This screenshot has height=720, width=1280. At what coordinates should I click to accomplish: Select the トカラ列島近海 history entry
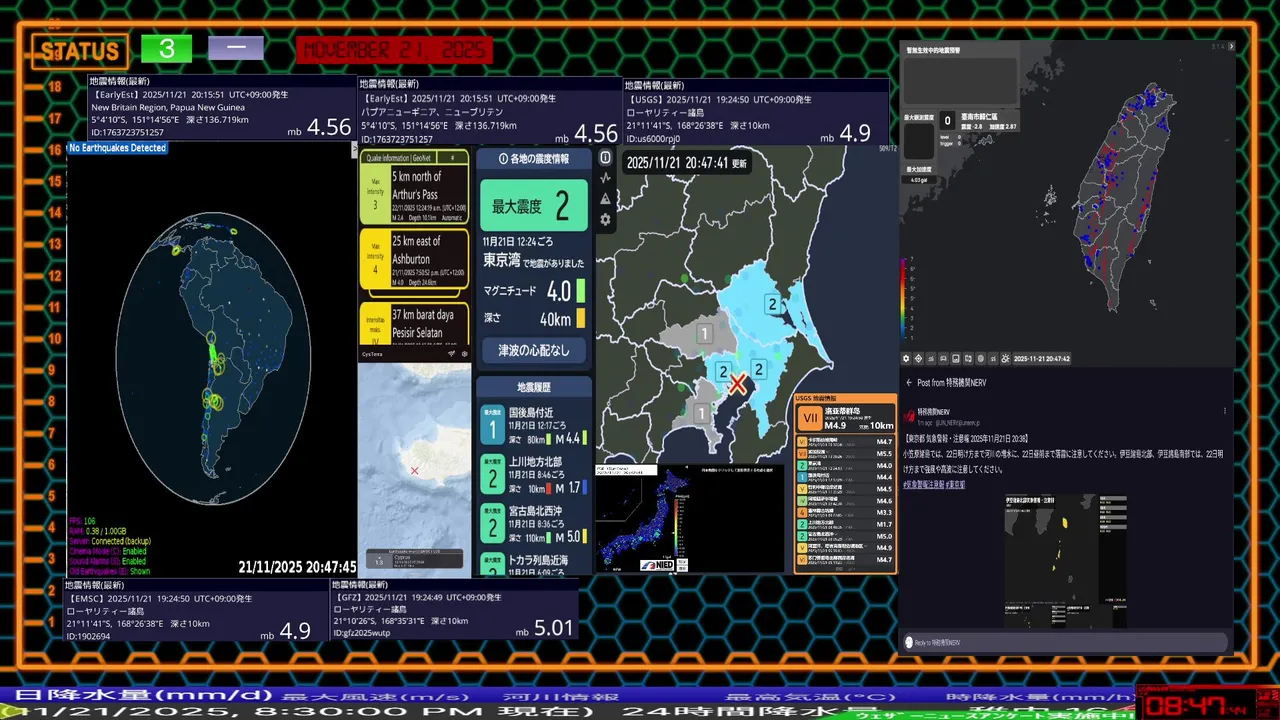[x=533, y=564]
